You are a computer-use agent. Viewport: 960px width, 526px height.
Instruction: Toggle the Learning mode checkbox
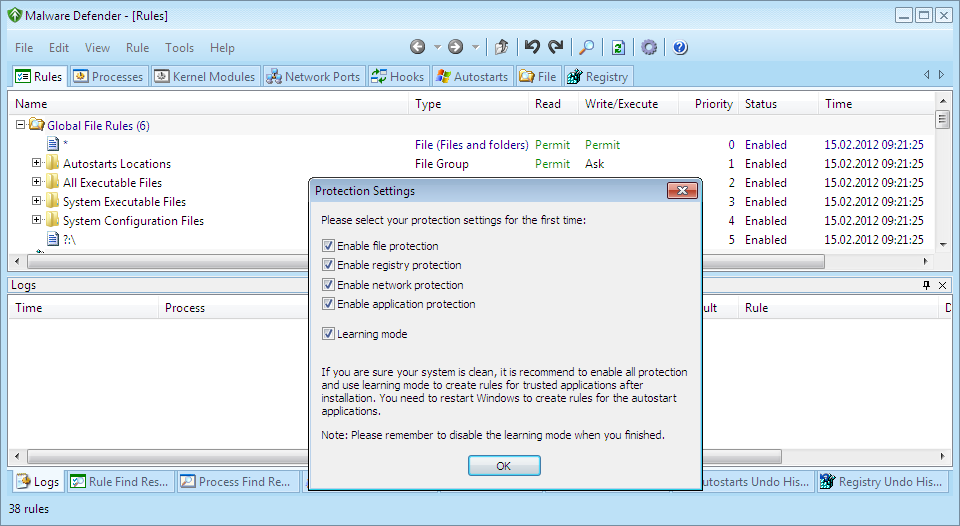coord(328,334)
